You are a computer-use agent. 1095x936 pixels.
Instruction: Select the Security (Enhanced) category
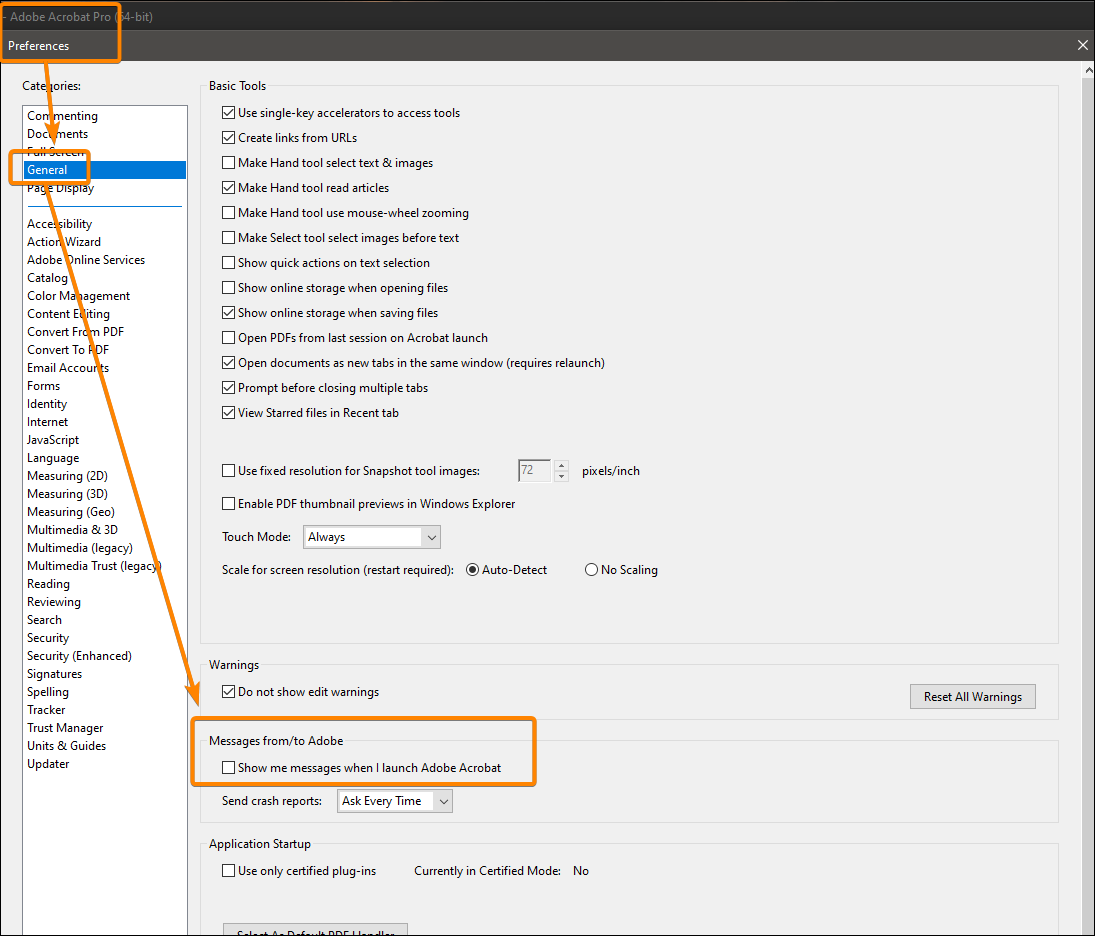79,655
